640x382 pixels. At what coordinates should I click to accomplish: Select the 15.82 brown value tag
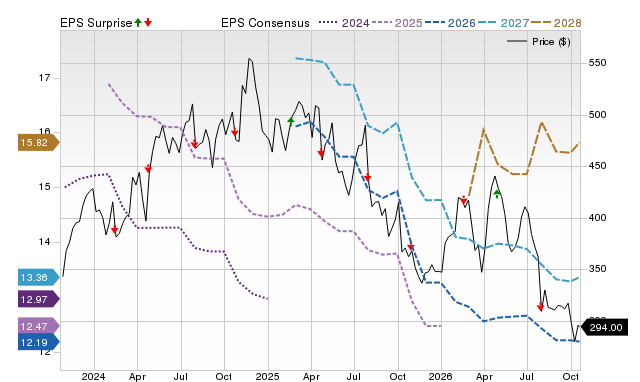click(x=39, y=142)
